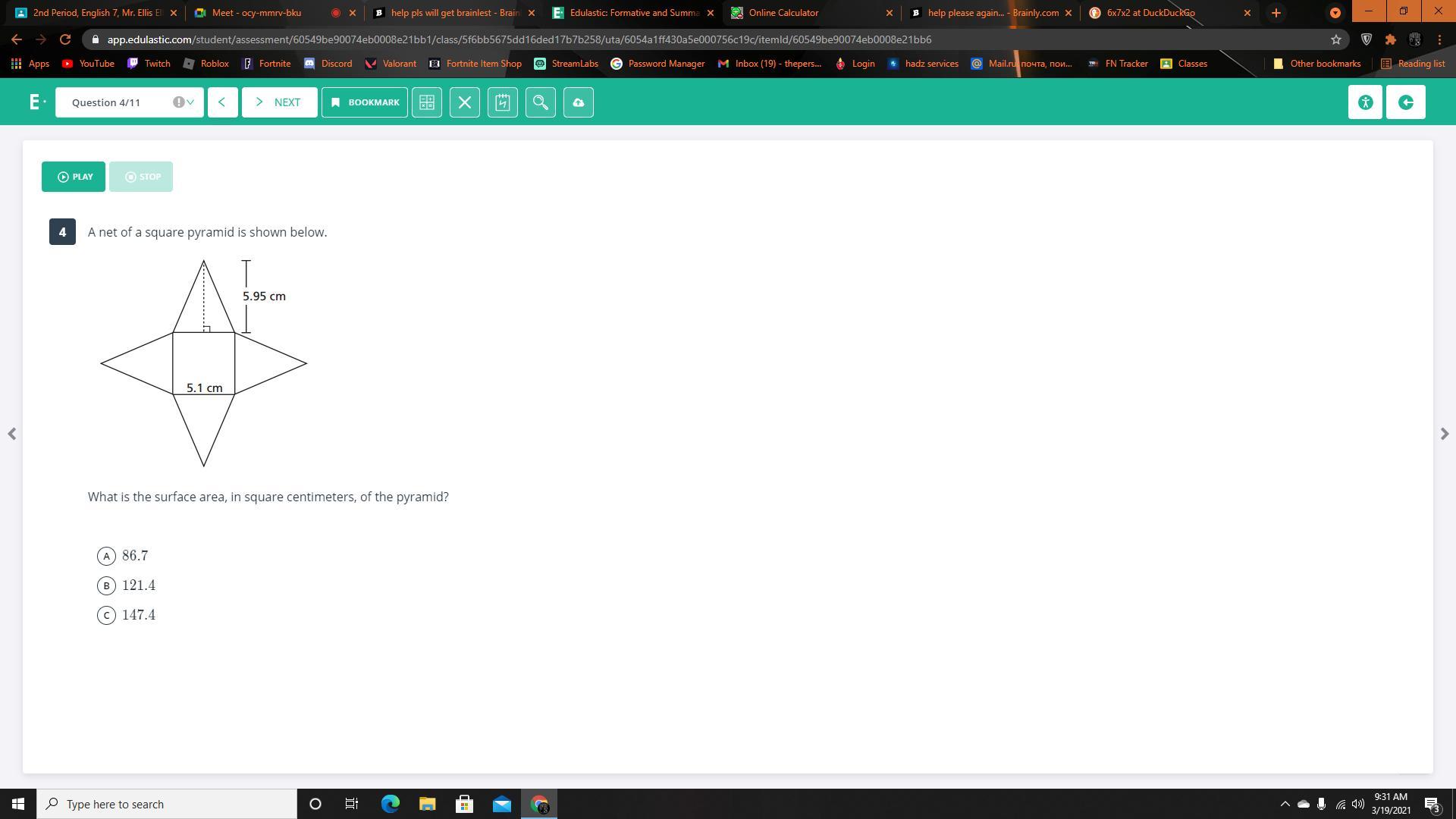Click the BOOKMARK button
The height and width of the screenshot is (819, 1456).
(365, 102)
